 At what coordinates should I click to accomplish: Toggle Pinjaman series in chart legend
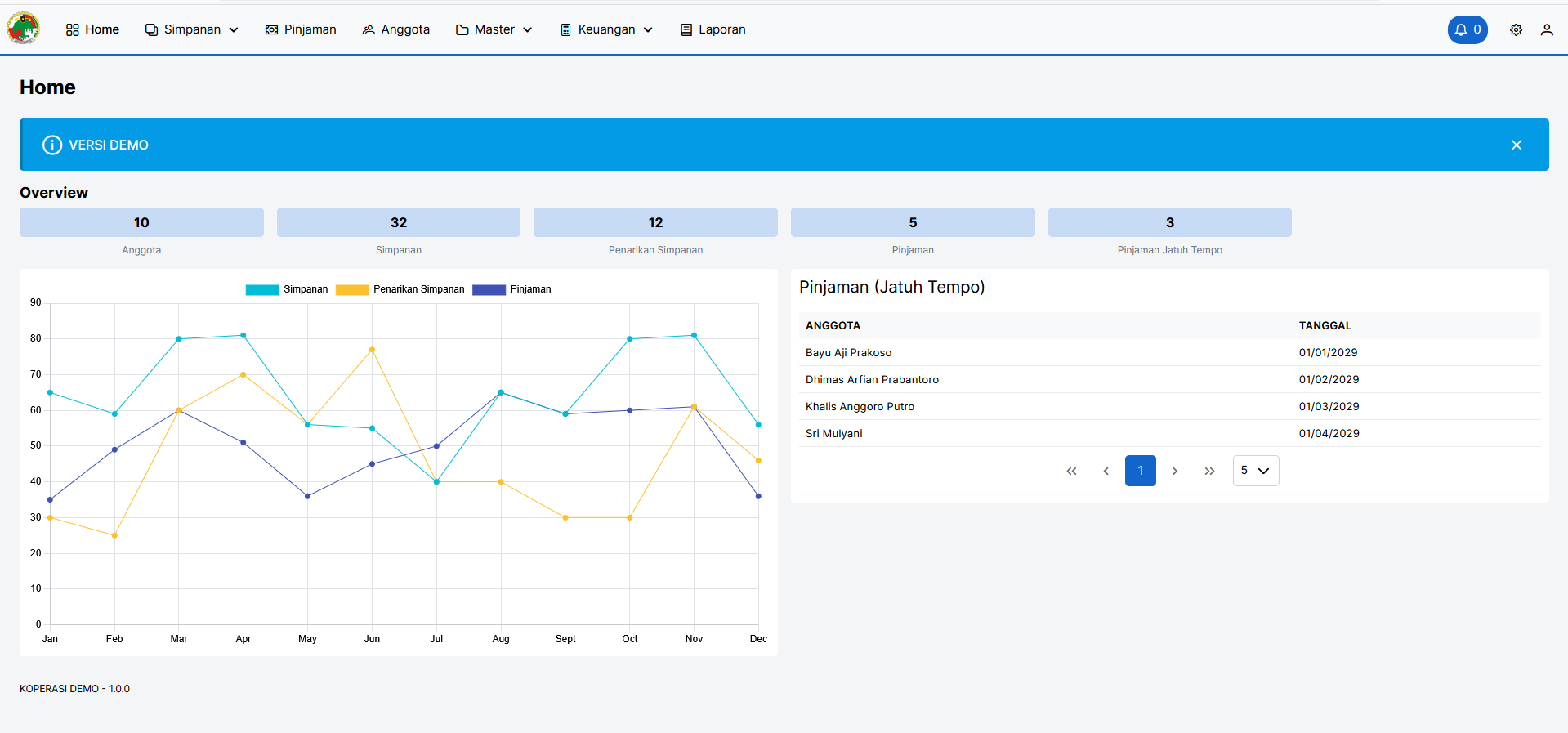[x=512, y=289]
